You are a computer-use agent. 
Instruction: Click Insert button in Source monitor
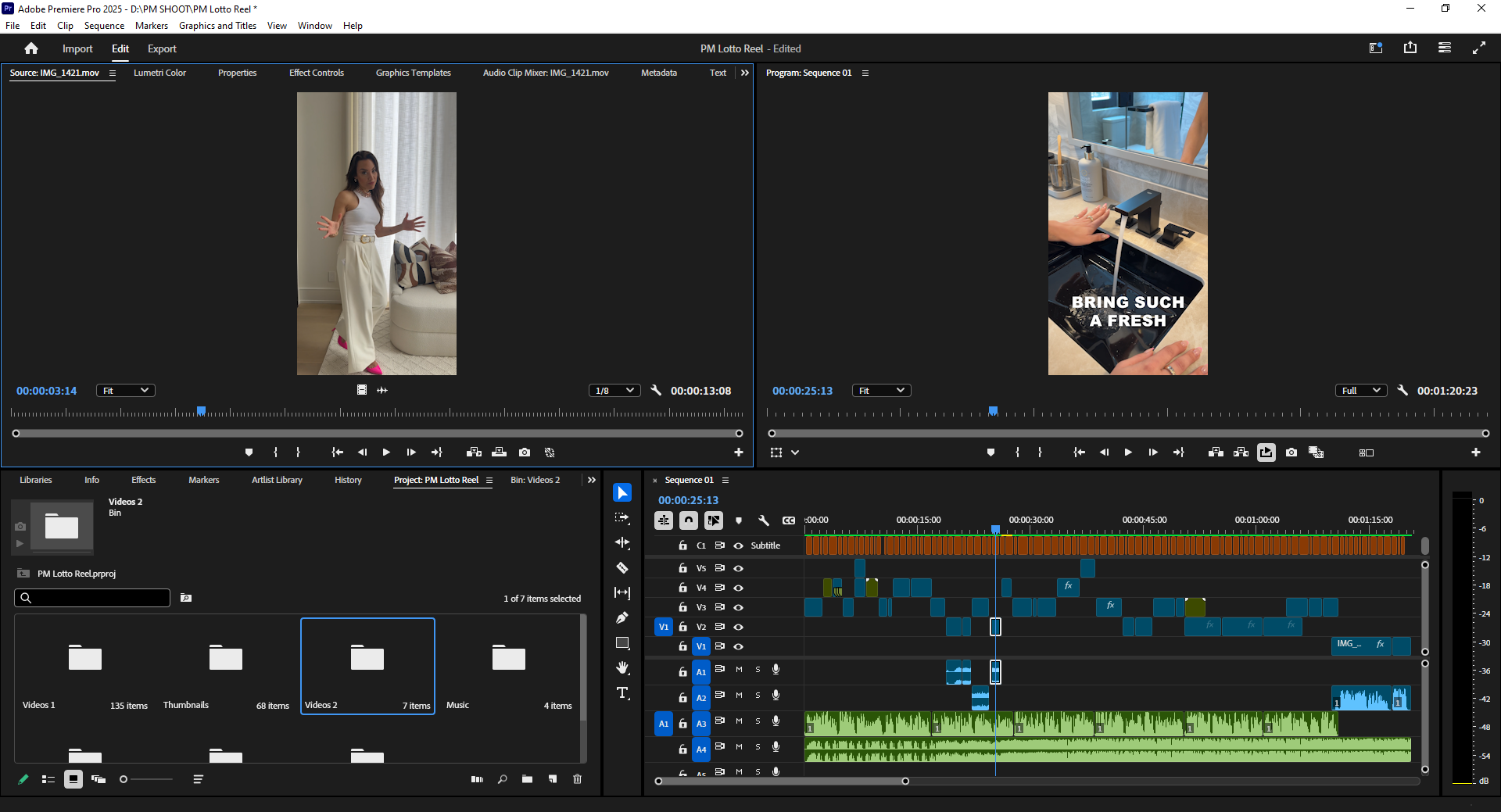474,453
